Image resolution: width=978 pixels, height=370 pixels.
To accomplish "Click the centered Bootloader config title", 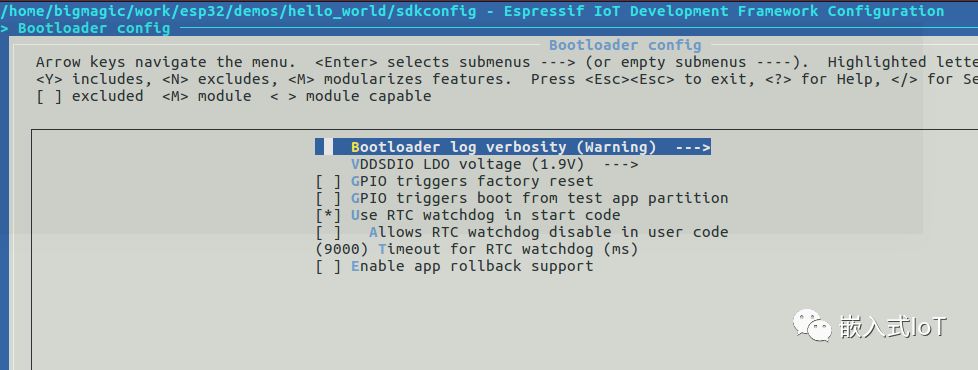I will pos(625,45).
